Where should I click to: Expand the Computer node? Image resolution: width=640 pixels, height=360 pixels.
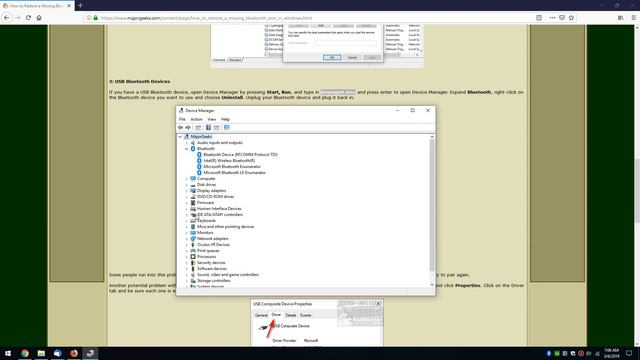tap(187, 179)
